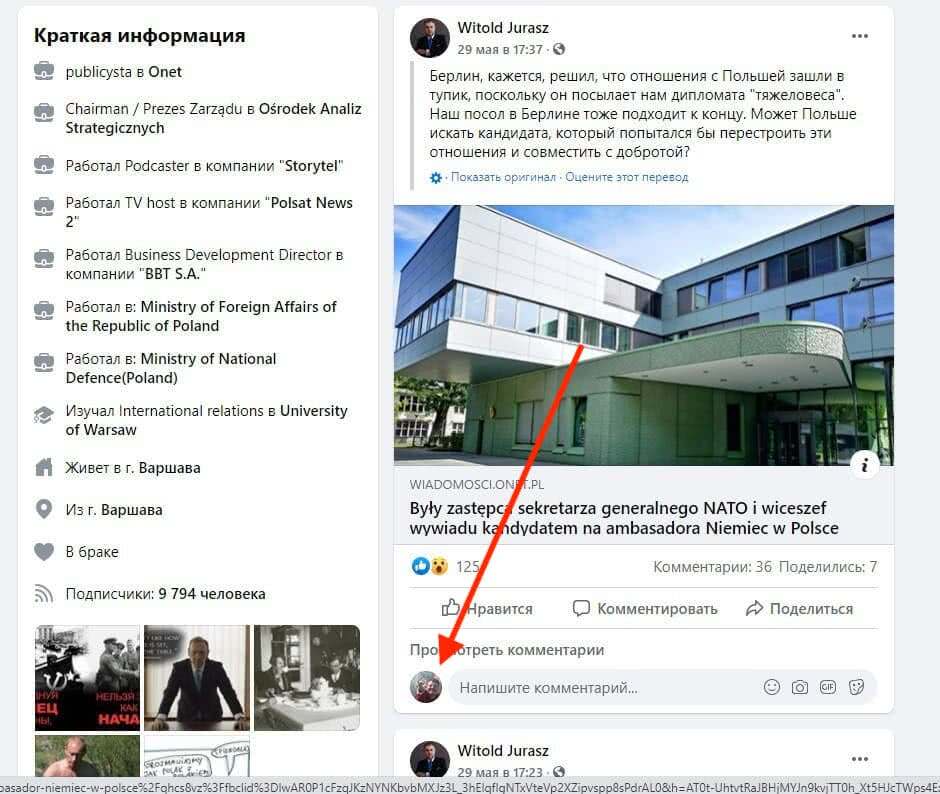Click the like and wow reaction icons

(x=430, y=566)
